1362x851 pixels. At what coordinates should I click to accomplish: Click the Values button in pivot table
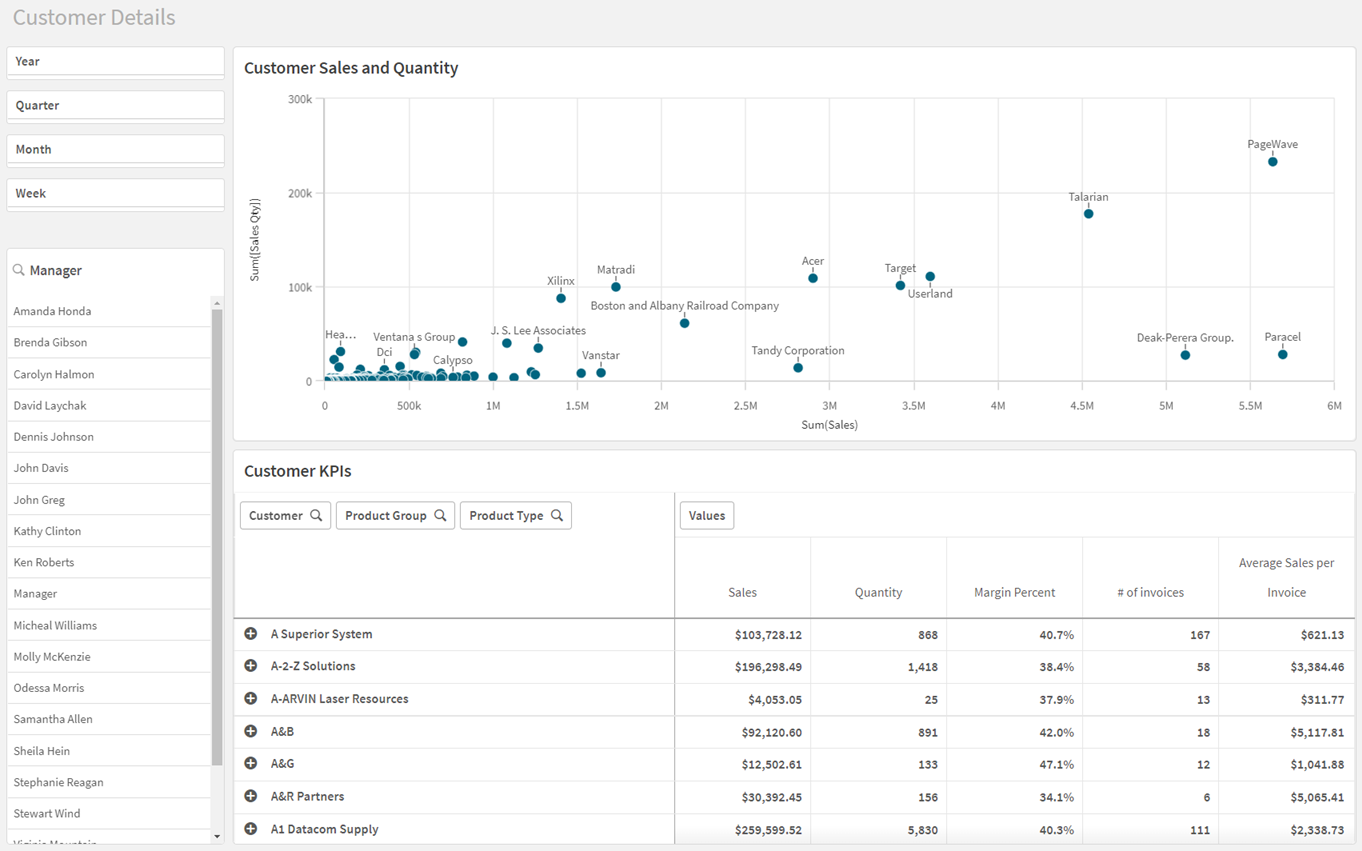pos(707,516)
